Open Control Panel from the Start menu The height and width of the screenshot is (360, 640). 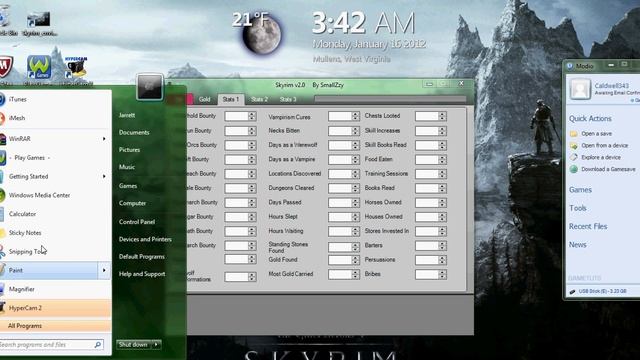137,222
